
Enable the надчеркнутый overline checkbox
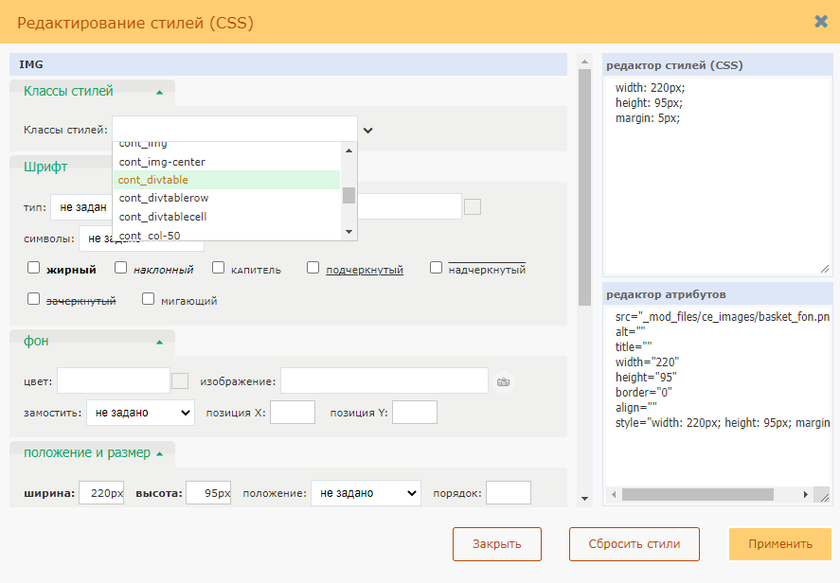[x=436, y=268]
